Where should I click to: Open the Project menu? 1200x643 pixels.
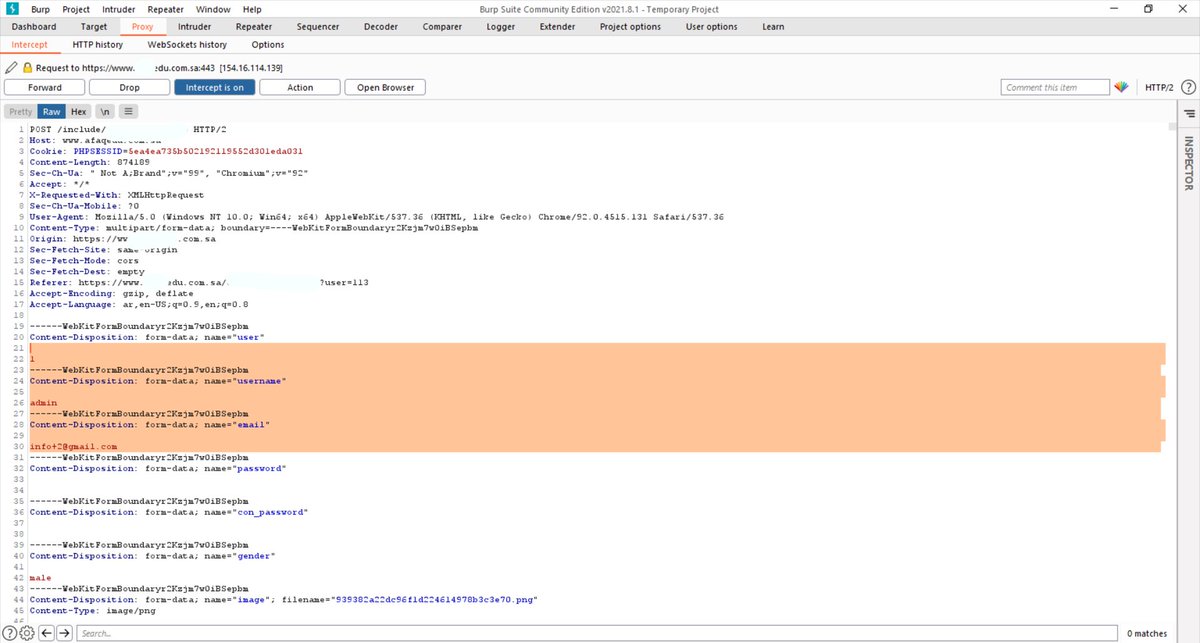click(x=75, y=9)
